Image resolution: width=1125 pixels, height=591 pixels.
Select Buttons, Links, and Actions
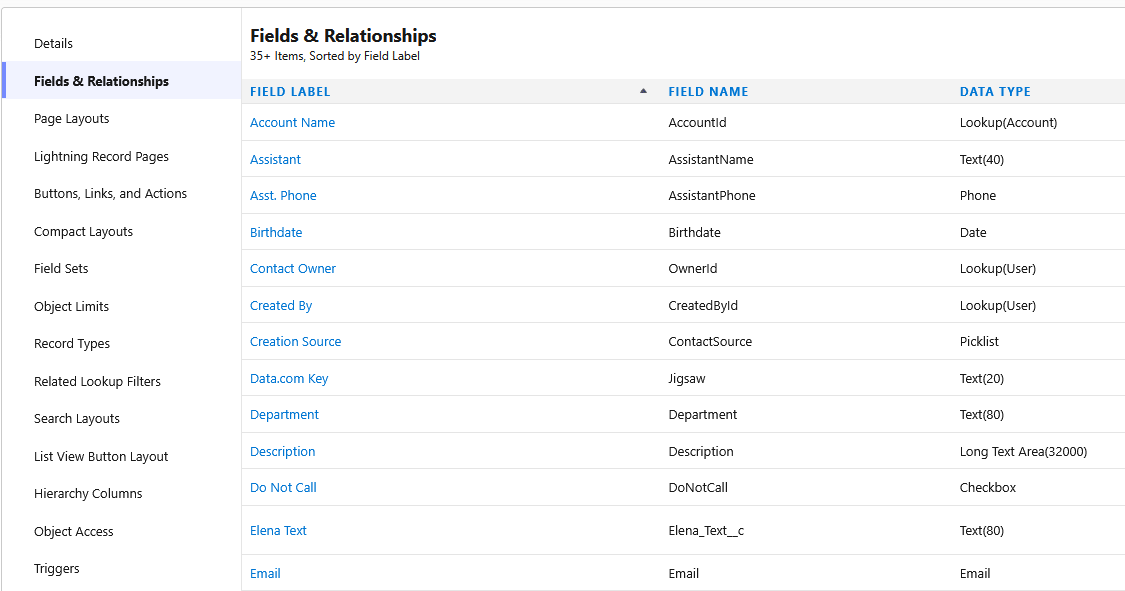(x=110, y=194)
